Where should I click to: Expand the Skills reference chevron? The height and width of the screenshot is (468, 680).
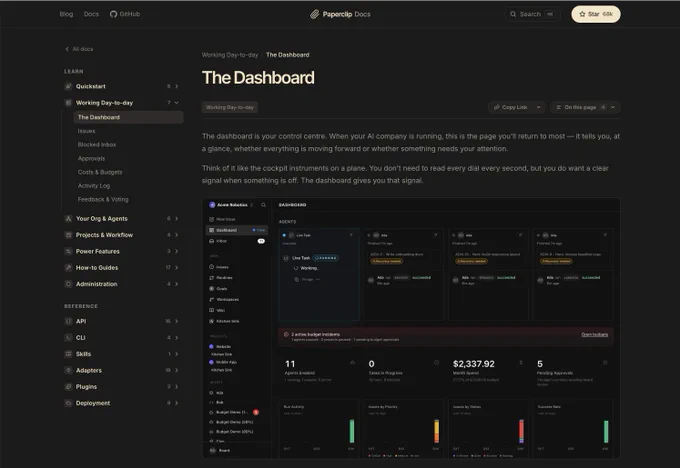click(177, 354)
